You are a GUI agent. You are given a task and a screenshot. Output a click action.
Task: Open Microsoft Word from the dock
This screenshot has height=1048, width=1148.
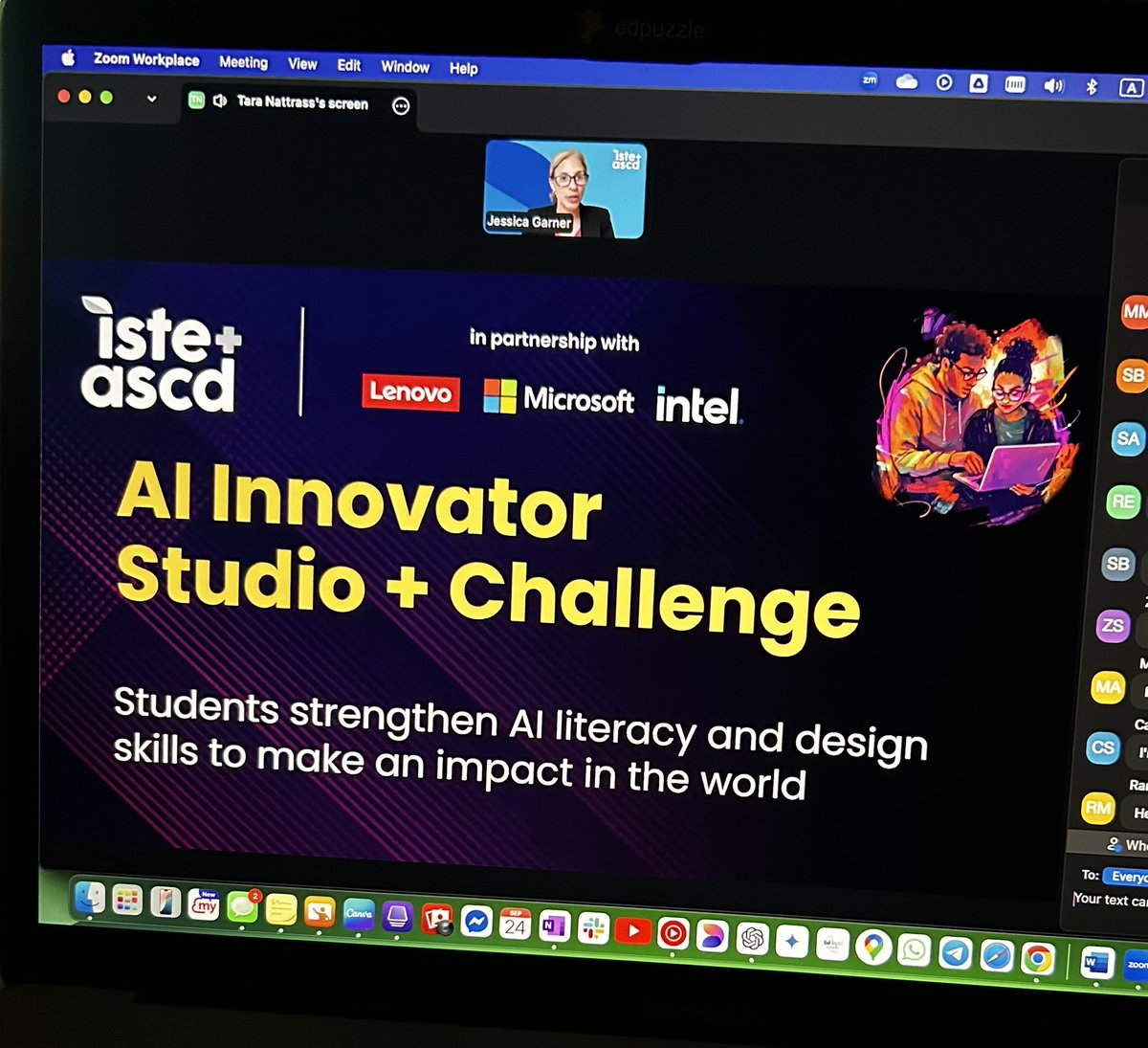1096,961
